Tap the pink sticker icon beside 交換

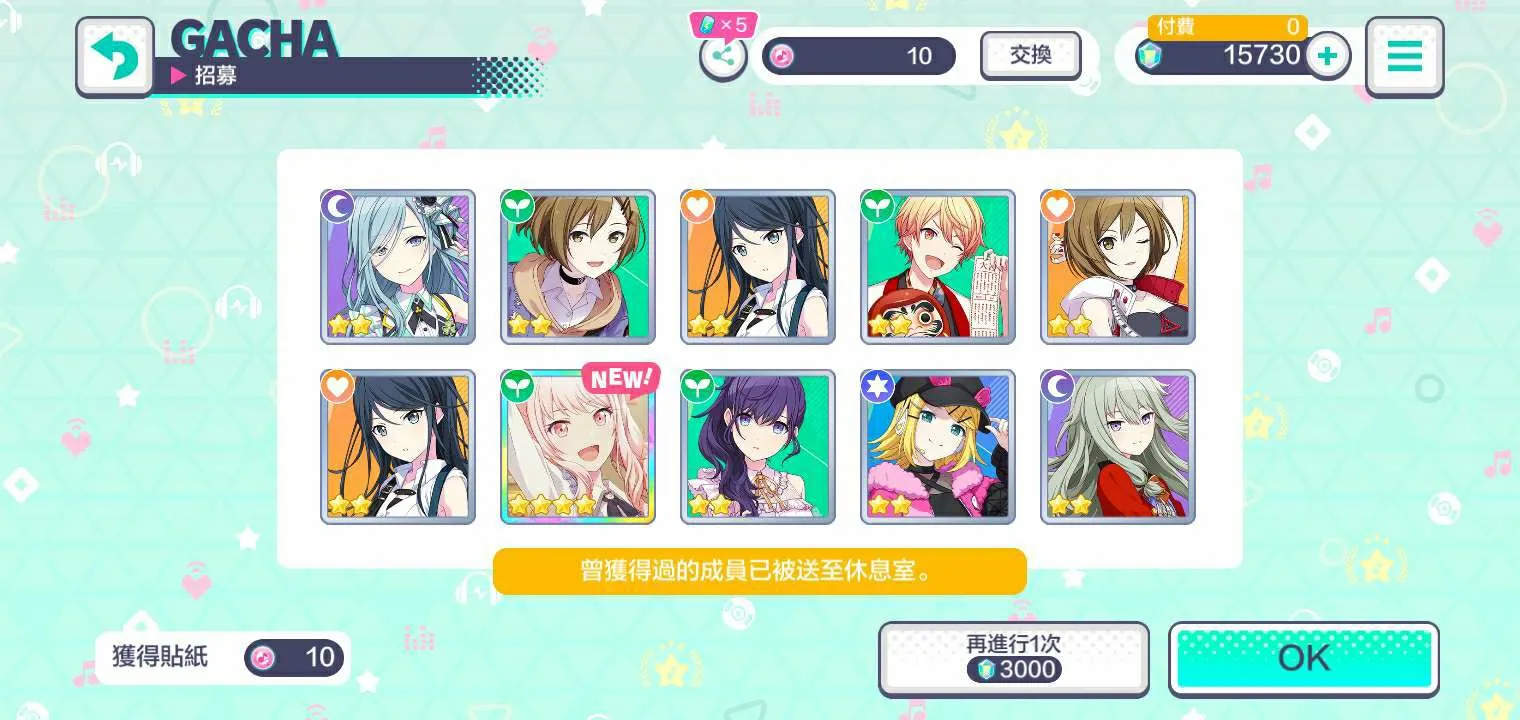pos(782,56)
